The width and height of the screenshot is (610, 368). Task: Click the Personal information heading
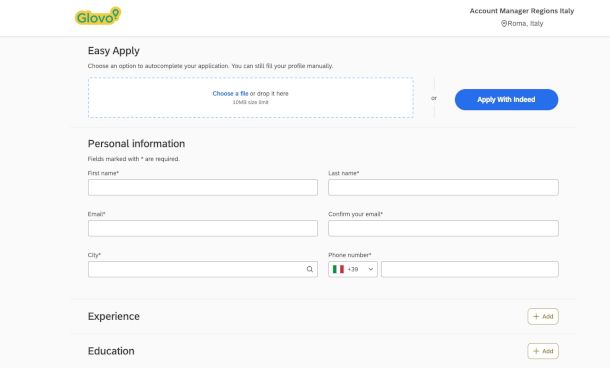tap(136, 144)
